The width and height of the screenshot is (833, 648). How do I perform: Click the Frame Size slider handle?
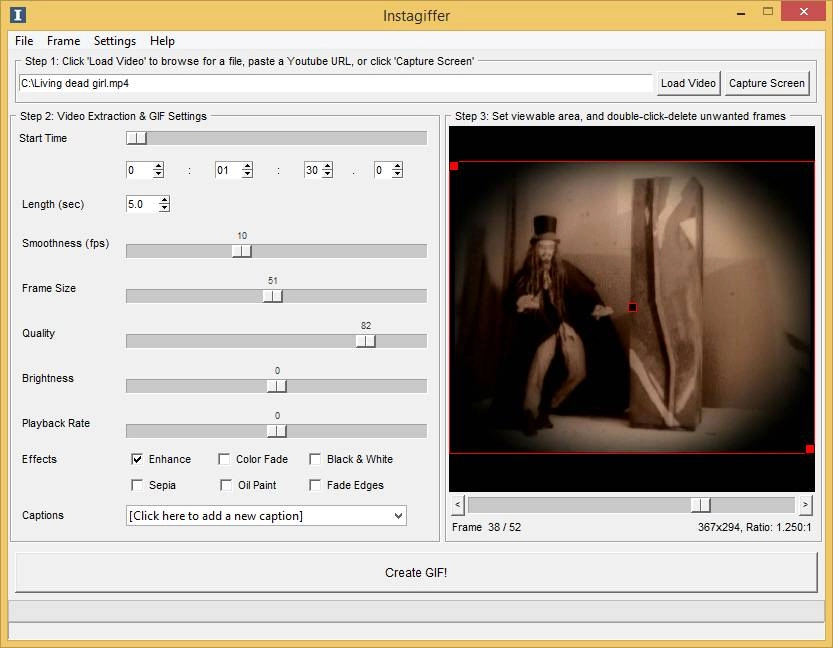pos(273,296)
